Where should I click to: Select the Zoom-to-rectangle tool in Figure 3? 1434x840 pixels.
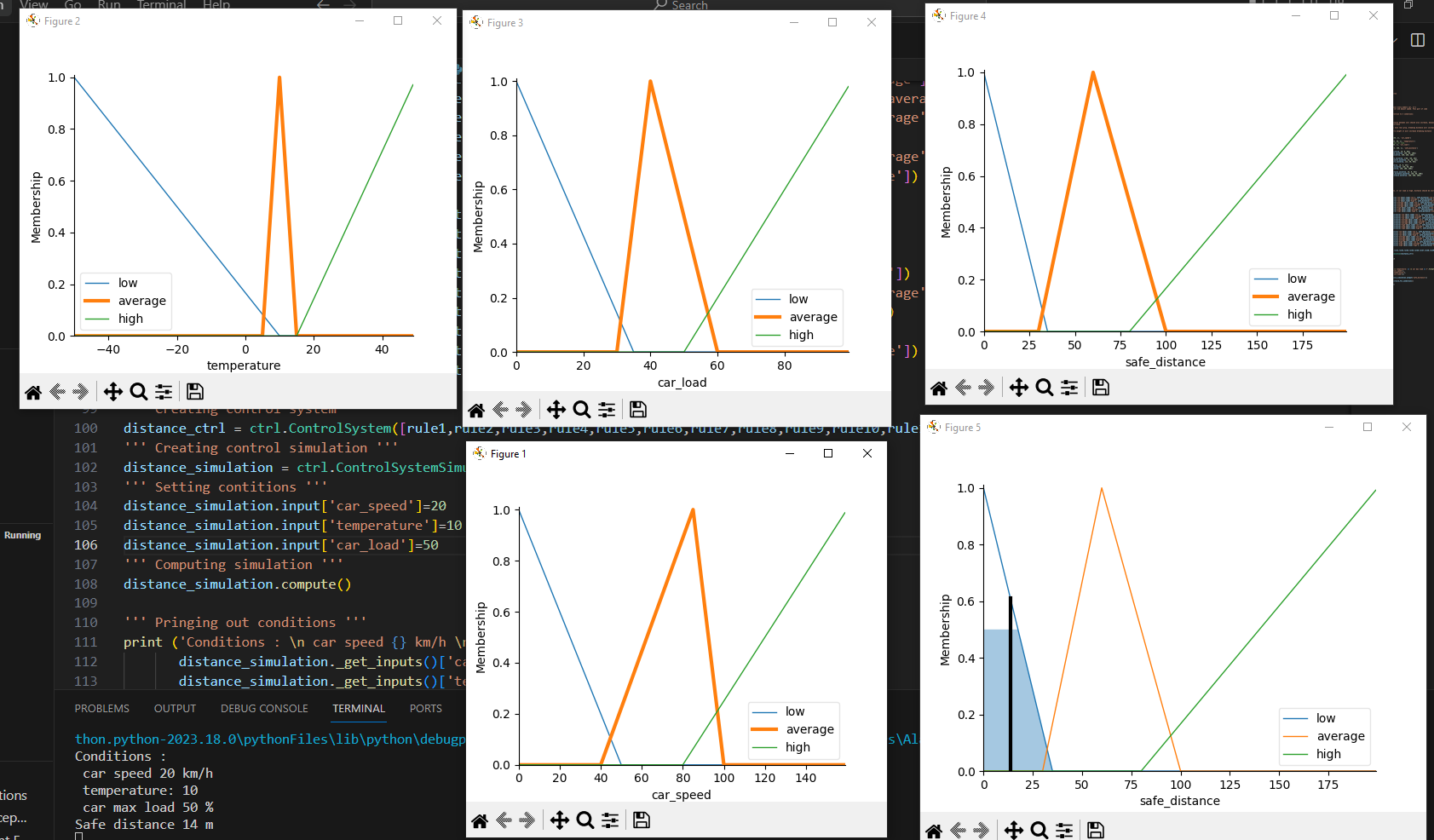582,409
